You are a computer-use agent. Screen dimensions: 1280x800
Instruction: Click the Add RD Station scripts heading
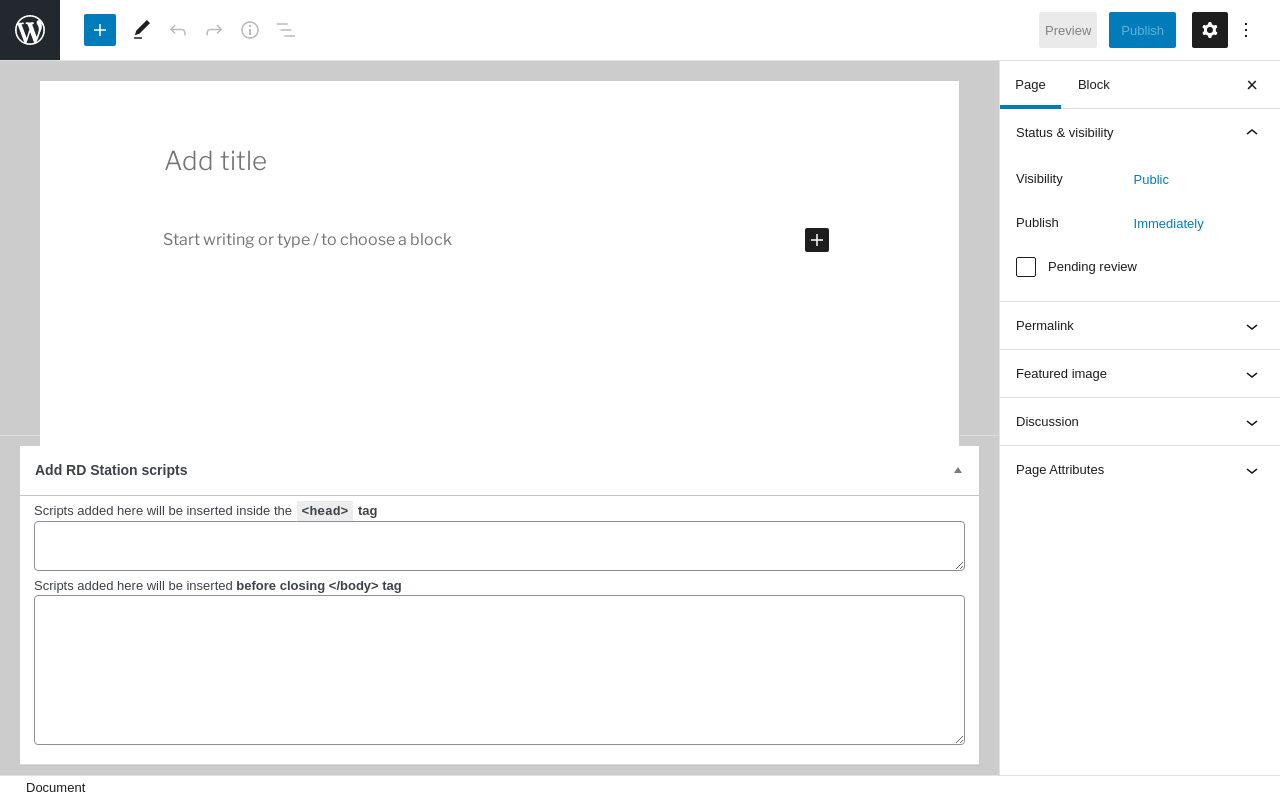pyautogui.click(x=111, y=470)
